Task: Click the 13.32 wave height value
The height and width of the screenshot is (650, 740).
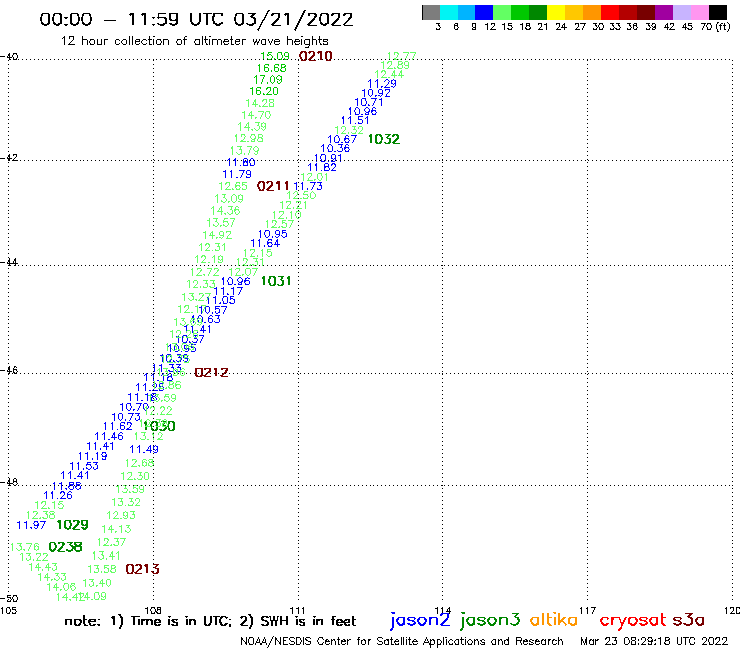Action: [x=126, y=502]
